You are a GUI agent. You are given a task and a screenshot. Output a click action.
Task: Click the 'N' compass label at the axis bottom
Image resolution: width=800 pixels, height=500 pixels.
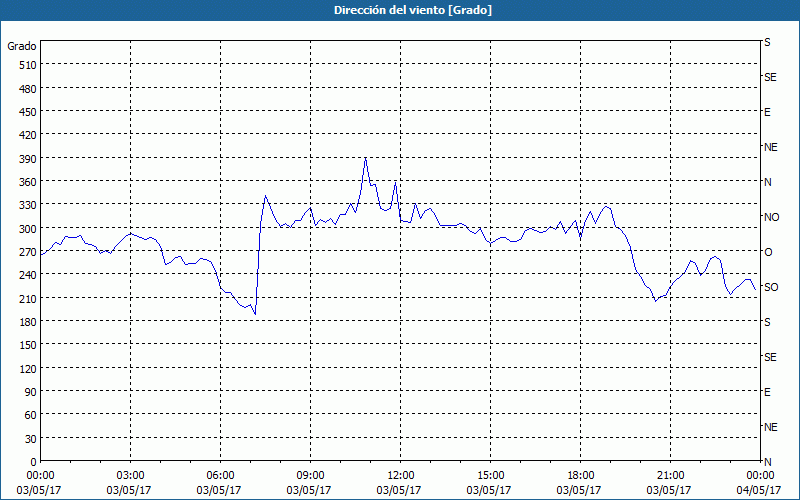pos(768,462)
